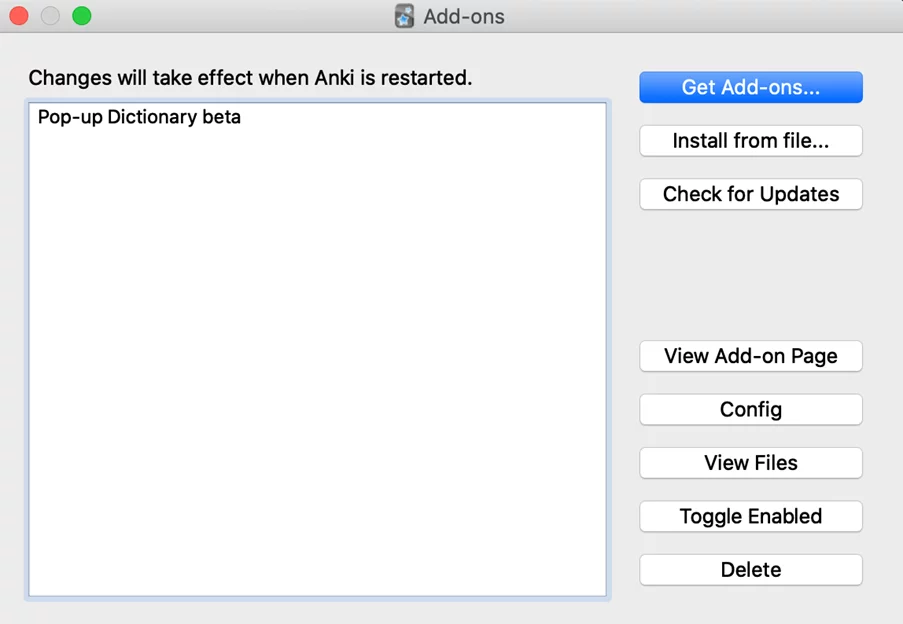
Task: Run Check for Updates
Action: (x=751, y=194)
